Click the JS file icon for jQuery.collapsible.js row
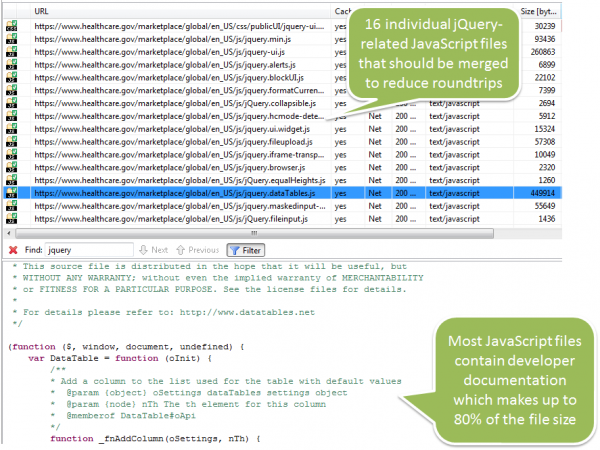The height and width of the screenshot is (450, 600). tap(11, 103)
